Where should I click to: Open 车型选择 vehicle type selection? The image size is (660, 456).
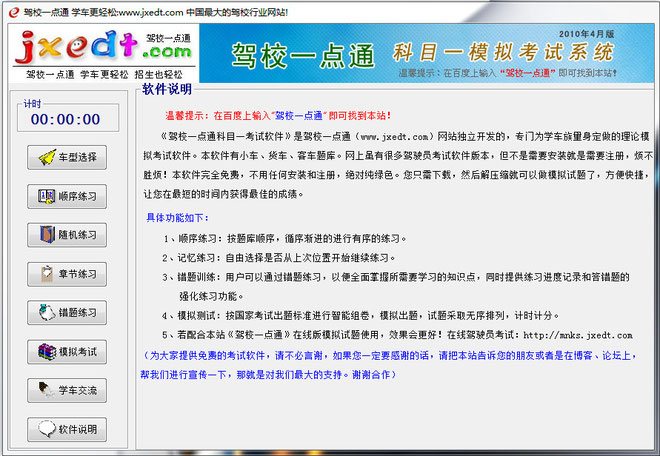[x=67, y=157]
